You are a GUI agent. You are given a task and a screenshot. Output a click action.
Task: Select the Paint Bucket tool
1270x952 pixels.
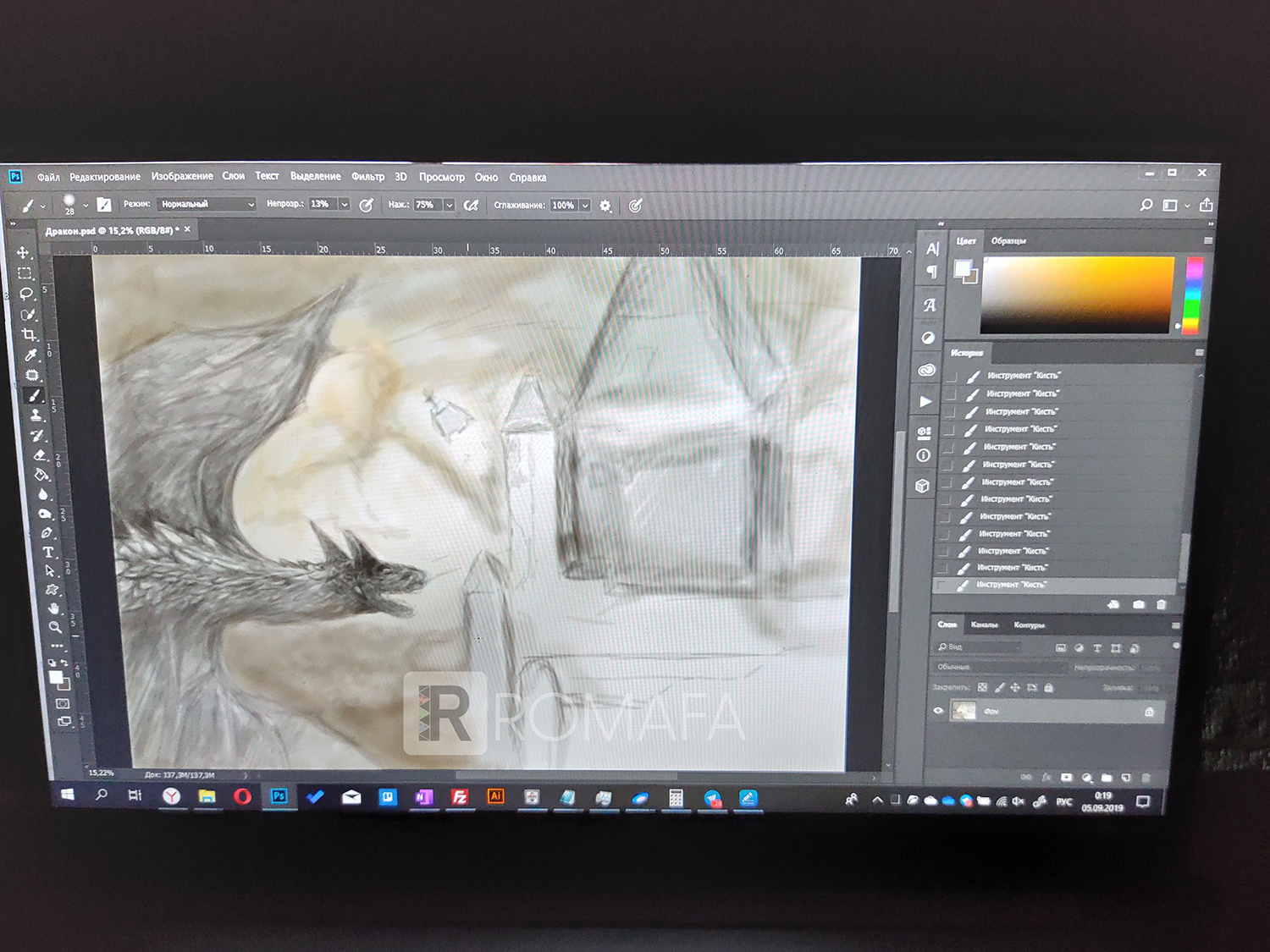(x=41, y=475)
